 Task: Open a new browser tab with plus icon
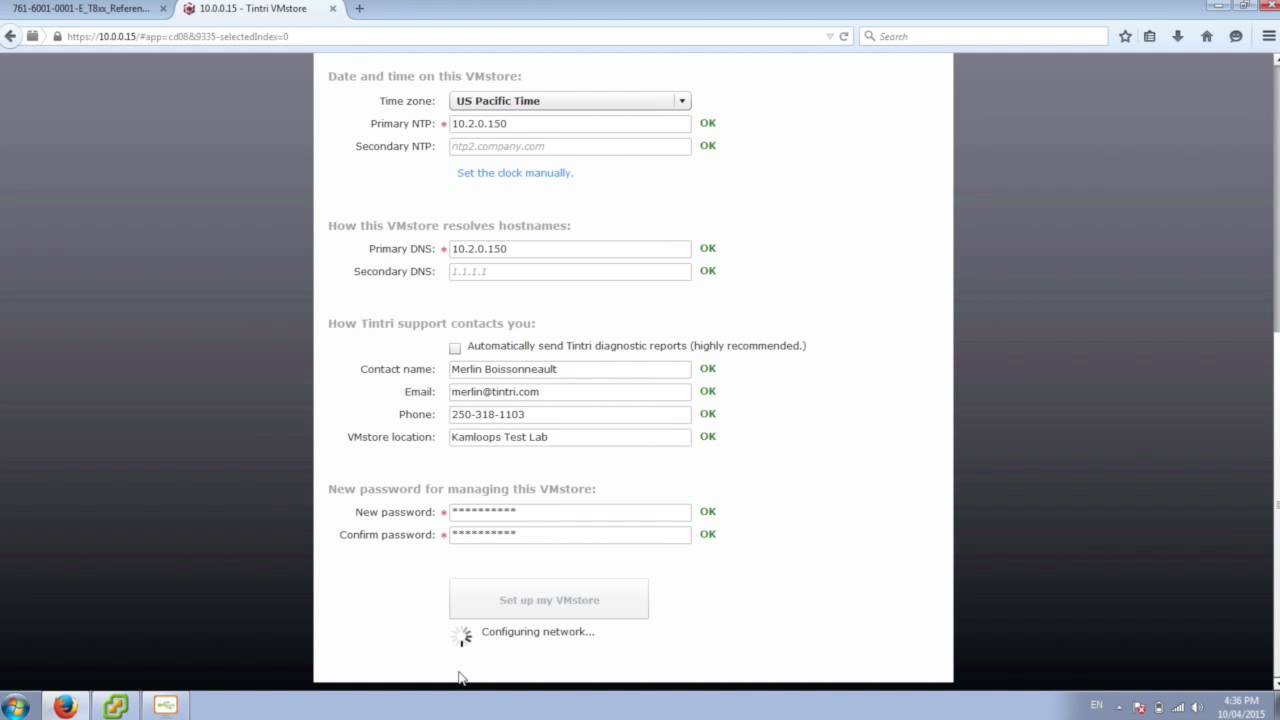pyautogui.click(x=359, y=8)
